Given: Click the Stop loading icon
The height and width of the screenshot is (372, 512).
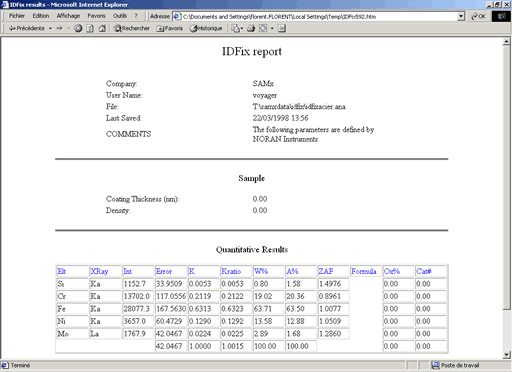Looking at the screenshot, I should [x=78, y=28].
